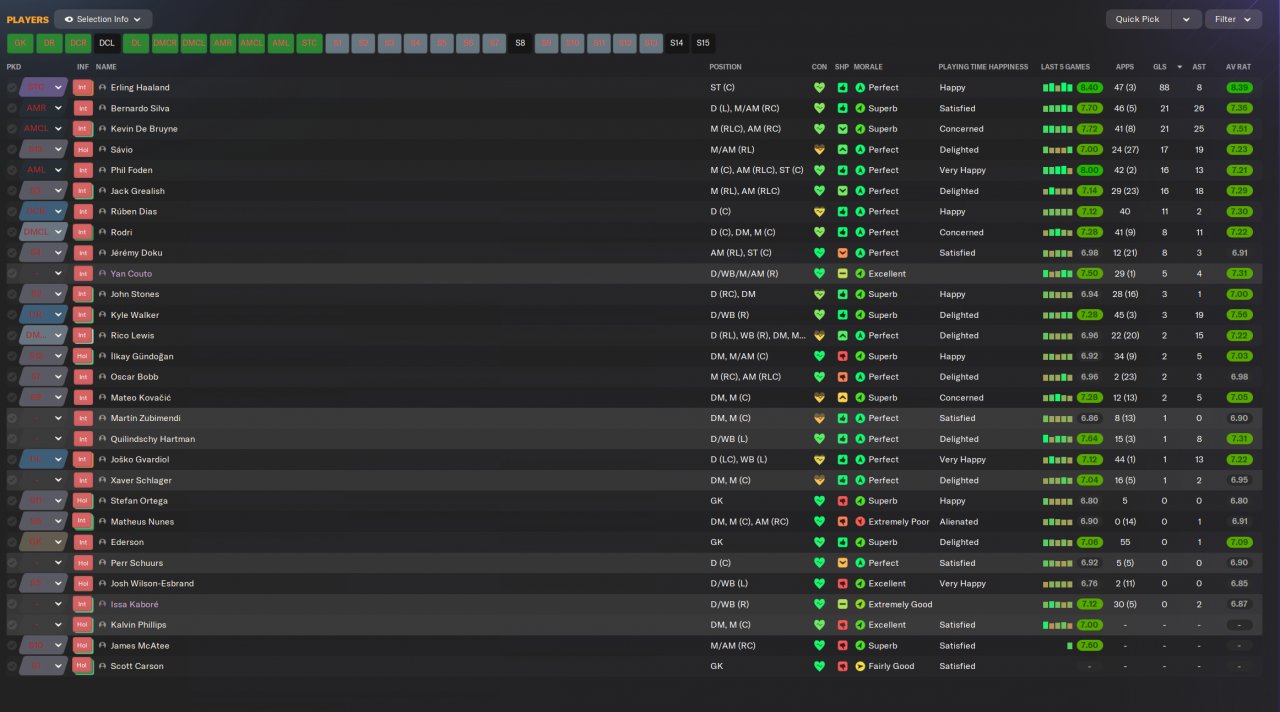Click Scott Carson's yellow morale icon
The height and width of the screenshot is (712, 1280).
click(x=860, y=666)
